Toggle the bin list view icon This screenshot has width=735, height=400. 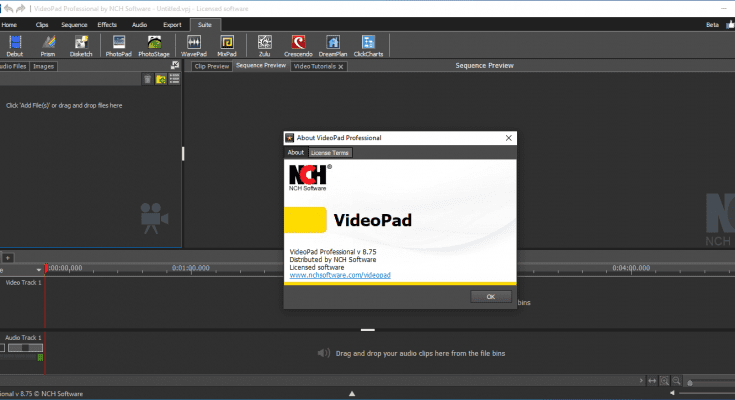point(174,79)
